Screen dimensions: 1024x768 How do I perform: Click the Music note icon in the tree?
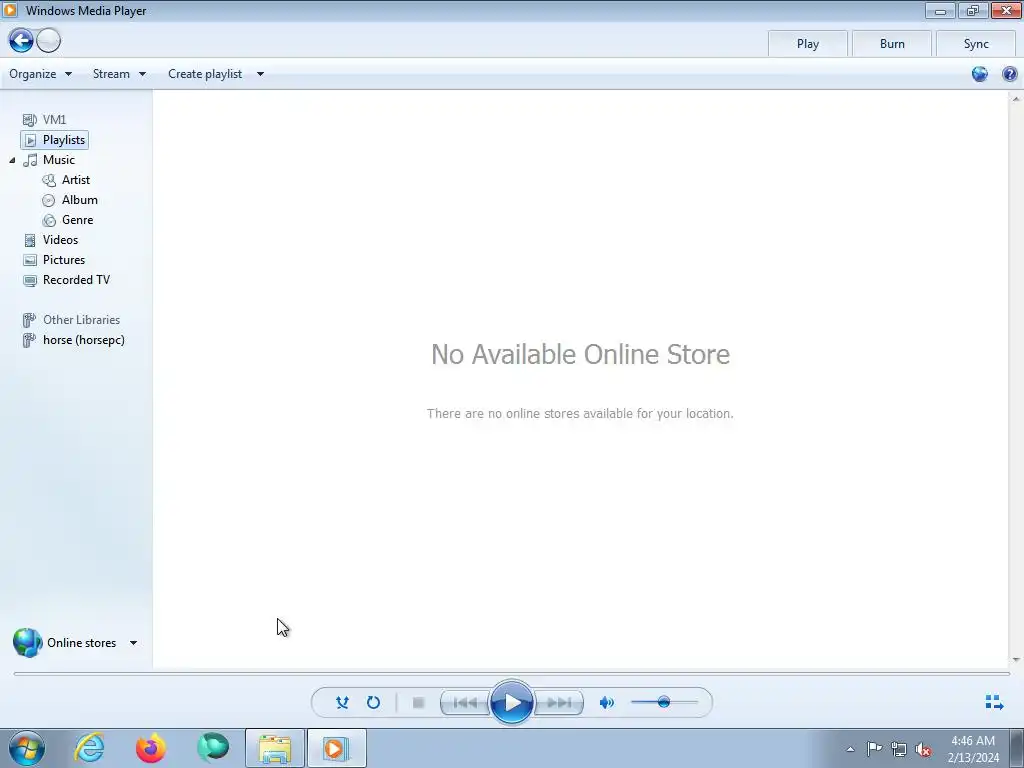tap(30, 160)
